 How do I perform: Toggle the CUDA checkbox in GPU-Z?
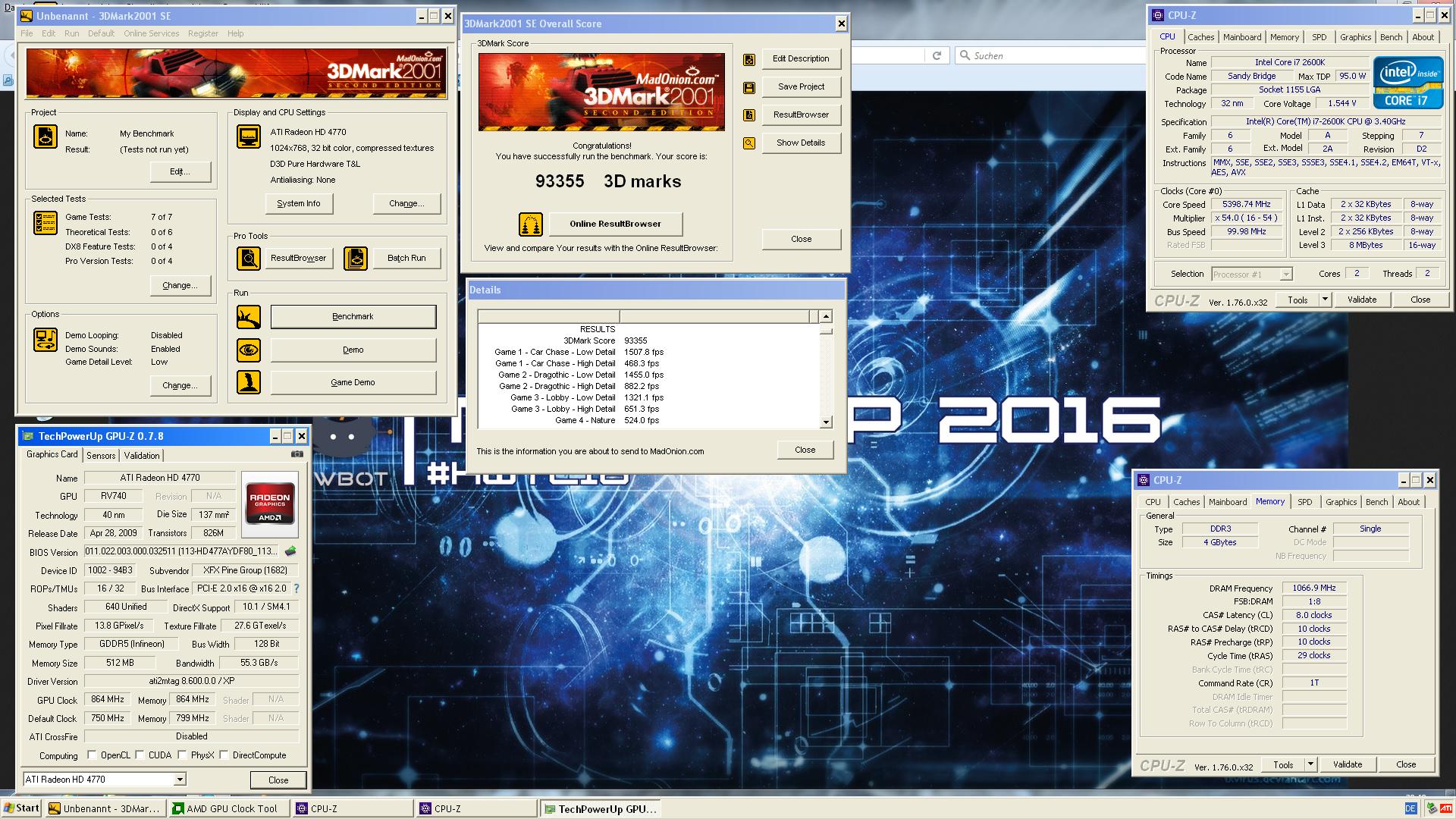[x=140, y=755]
